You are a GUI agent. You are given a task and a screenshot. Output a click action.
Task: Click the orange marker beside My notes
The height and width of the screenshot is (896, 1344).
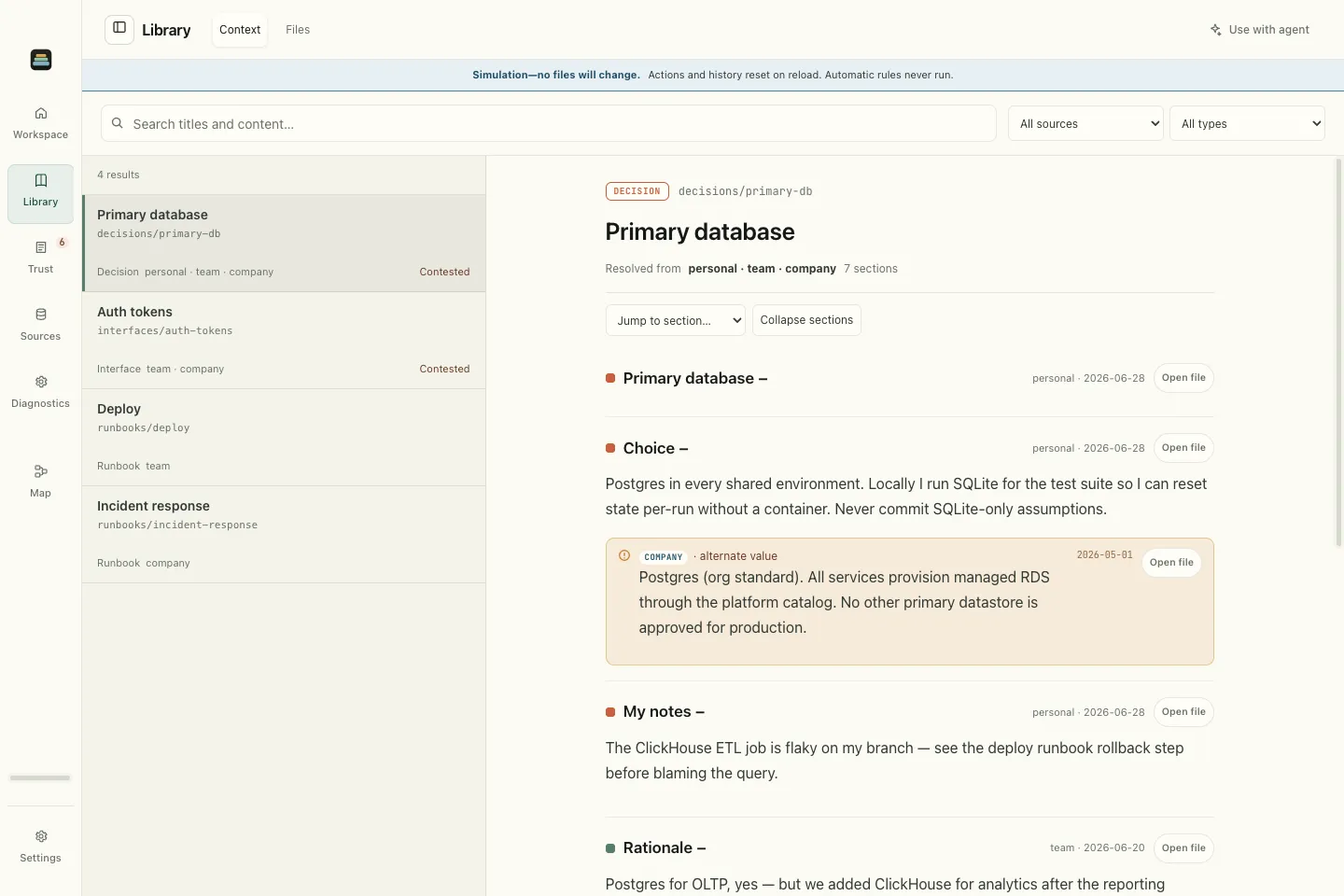pos(610,712)
